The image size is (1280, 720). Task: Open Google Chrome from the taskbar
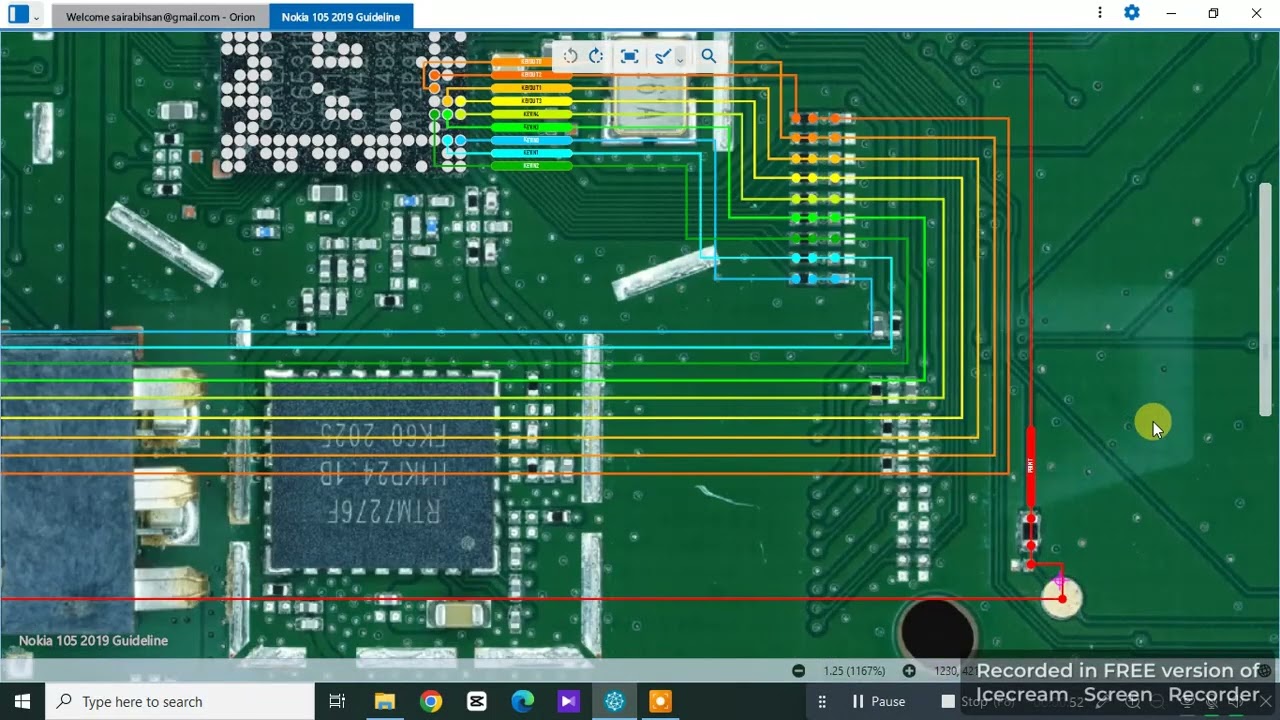(431, 701)
